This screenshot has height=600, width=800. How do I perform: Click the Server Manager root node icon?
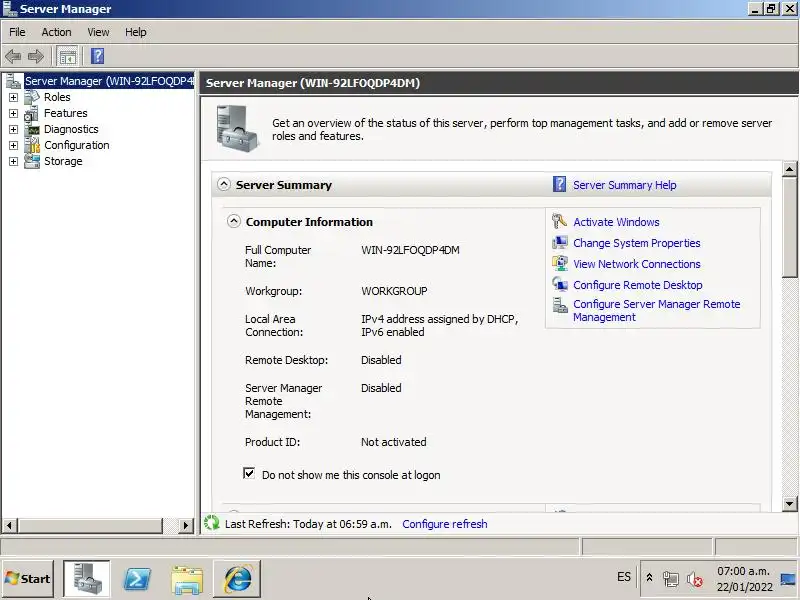[13, 81]
